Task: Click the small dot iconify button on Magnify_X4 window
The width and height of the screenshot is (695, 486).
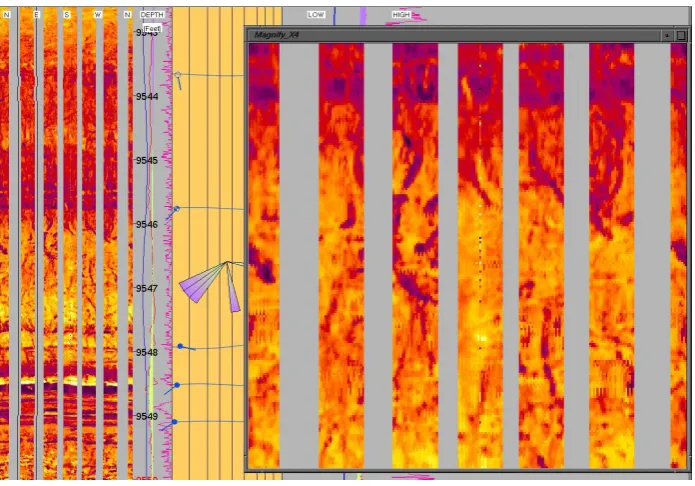Action: point(667,35)
